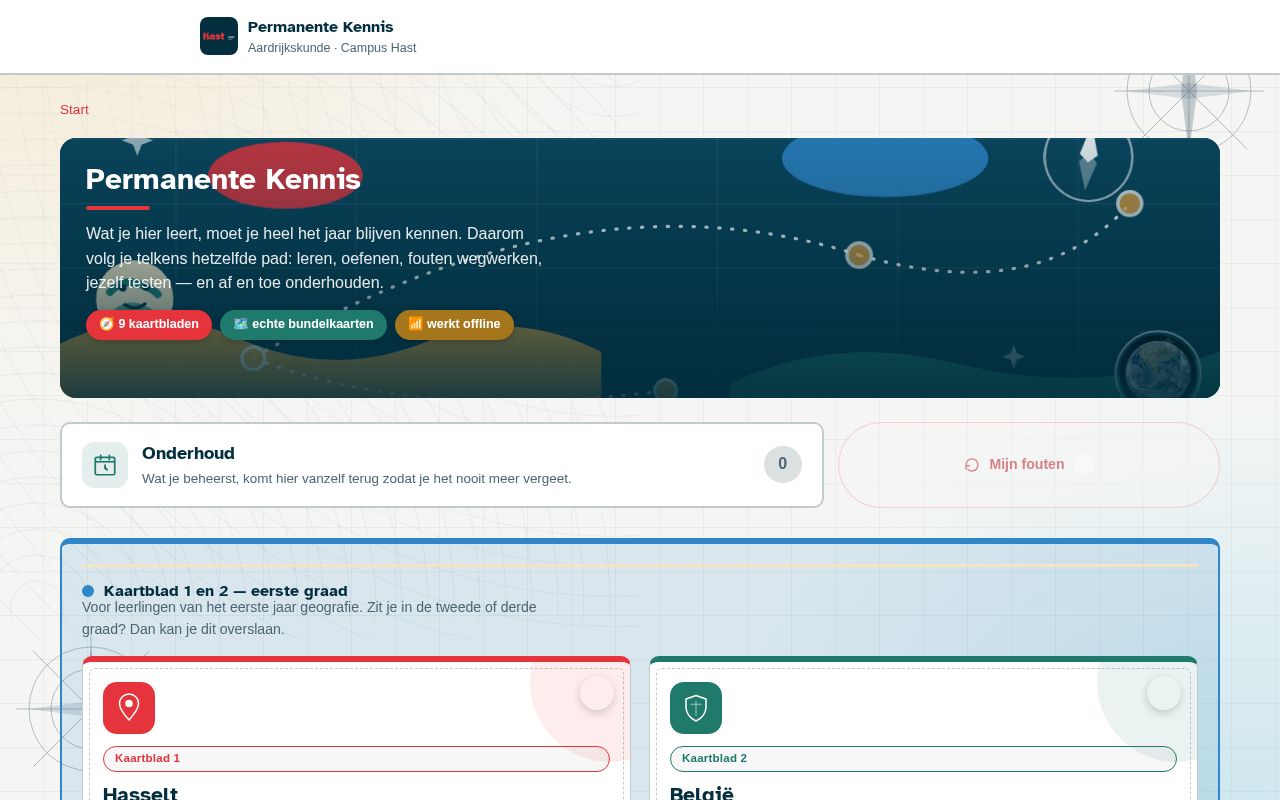Click the signal bars emoji in the offline badge
This screenshot has width=1280, height=800.
click(x=416, y=324)
